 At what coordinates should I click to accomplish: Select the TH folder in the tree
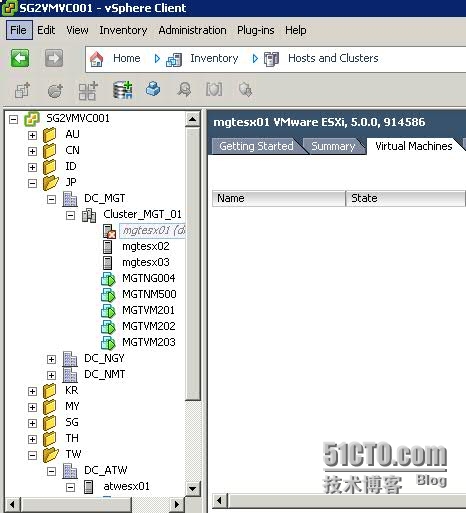(72, 438)
